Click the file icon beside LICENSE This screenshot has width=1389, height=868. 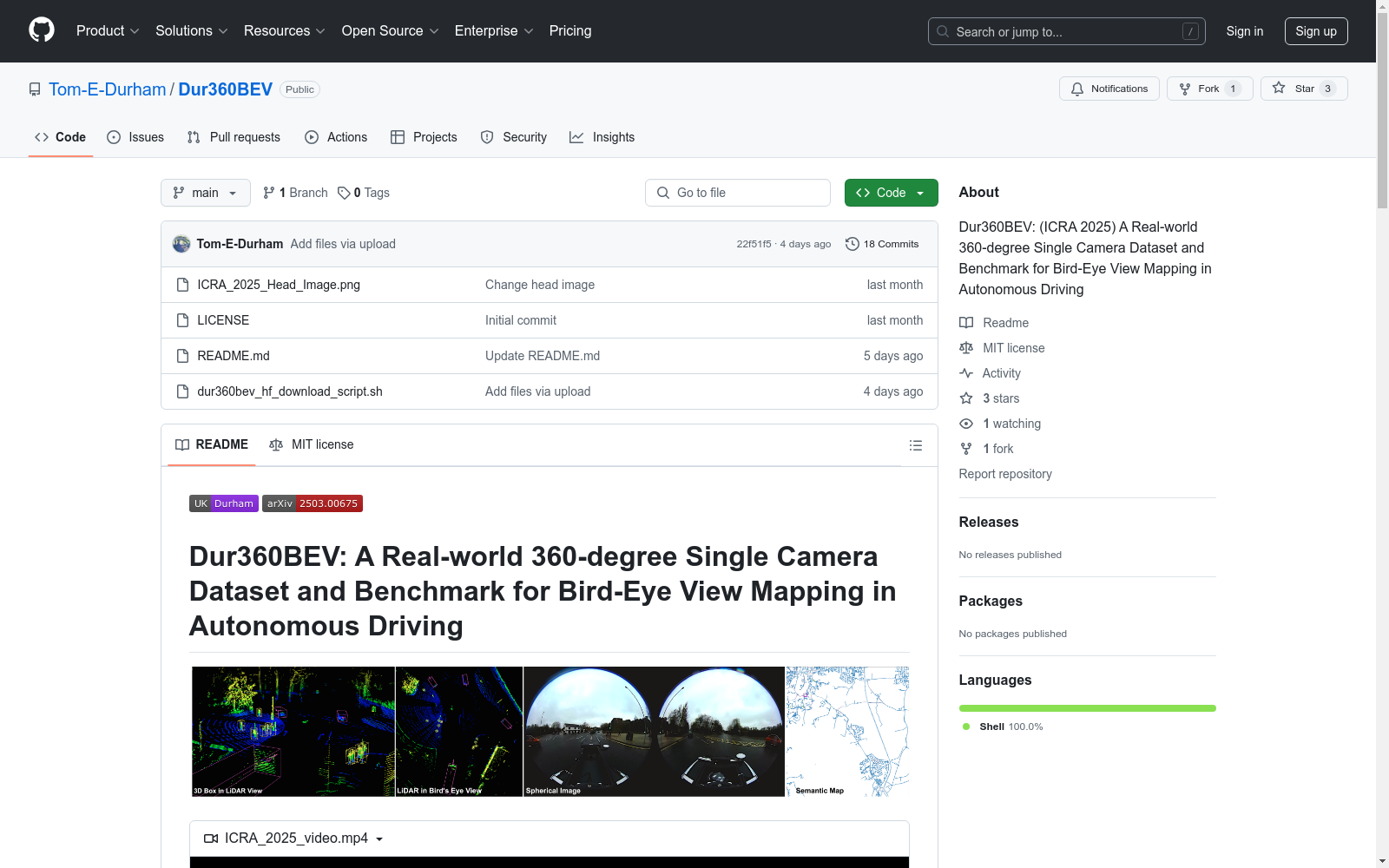[182, 320]
